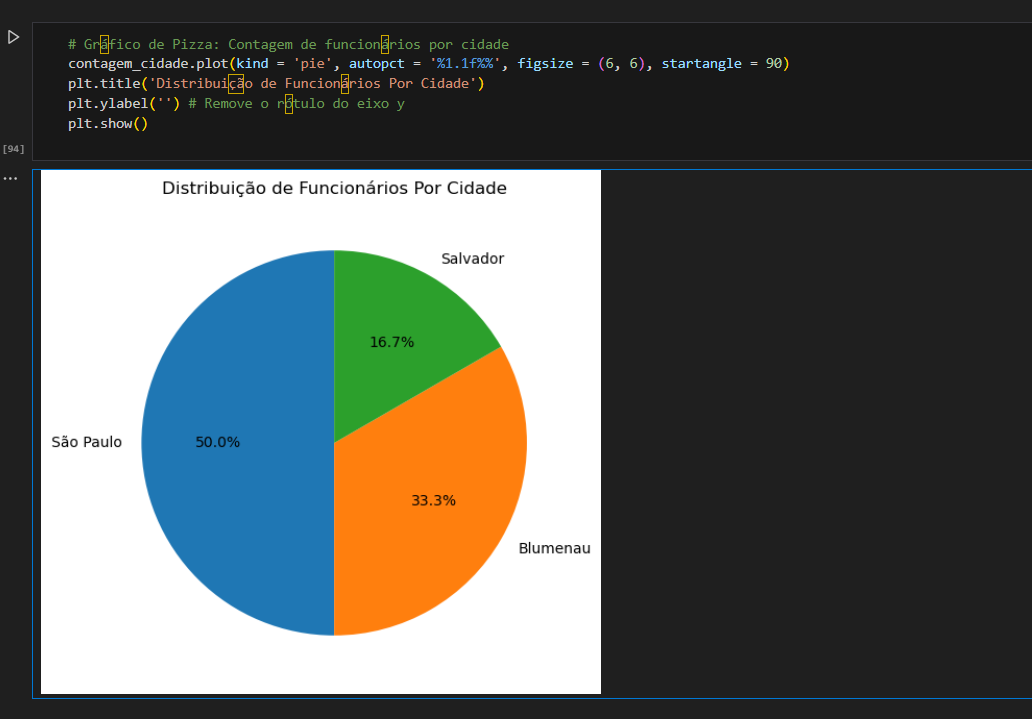Click the chart title above the pie
Viewport: 1032px width, 719px height.
pyautogui.click(x=334, y=188)
